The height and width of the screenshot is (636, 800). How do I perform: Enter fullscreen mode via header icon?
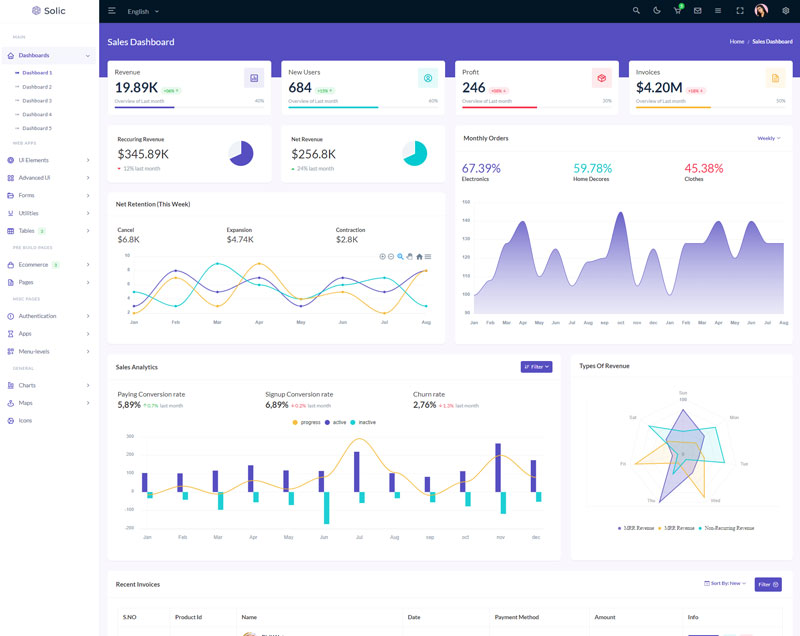click(740, 11)
